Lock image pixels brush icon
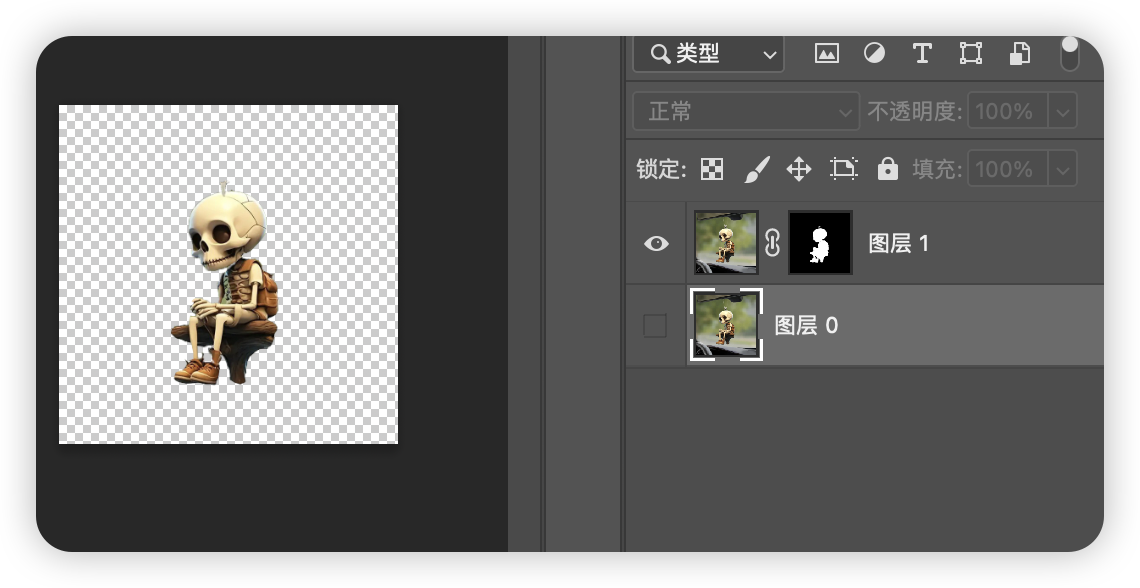Viewport: 1140px width, 588px height. [756, 169]
